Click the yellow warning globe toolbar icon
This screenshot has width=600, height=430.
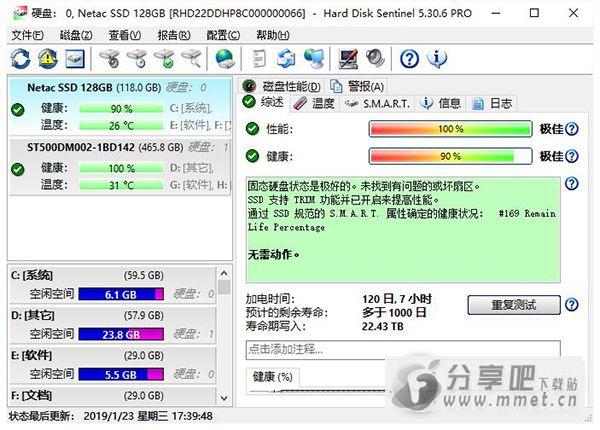[x=47, y=59]
